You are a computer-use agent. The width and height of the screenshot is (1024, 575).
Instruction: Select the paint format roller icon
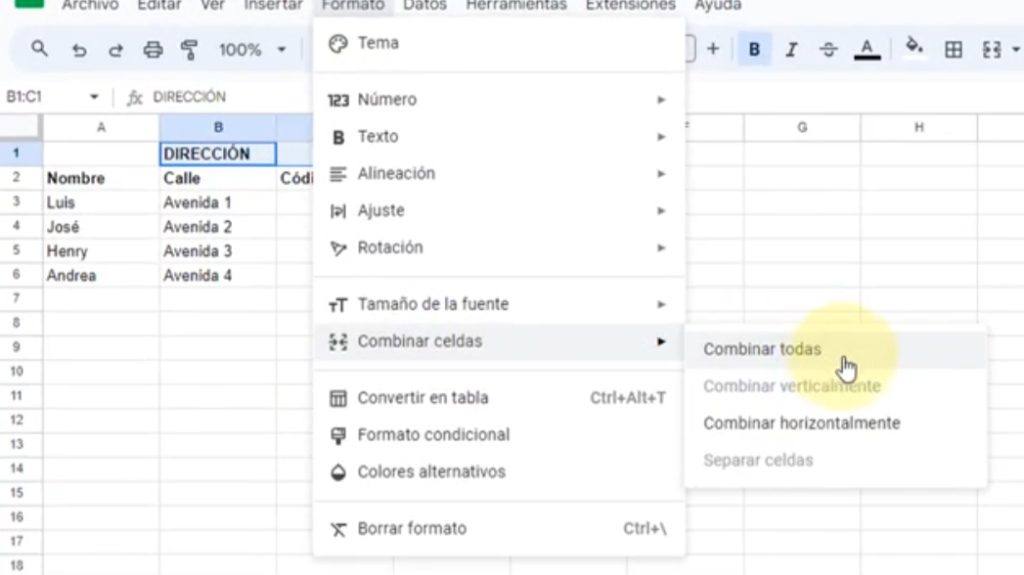[x=188, y=49]
